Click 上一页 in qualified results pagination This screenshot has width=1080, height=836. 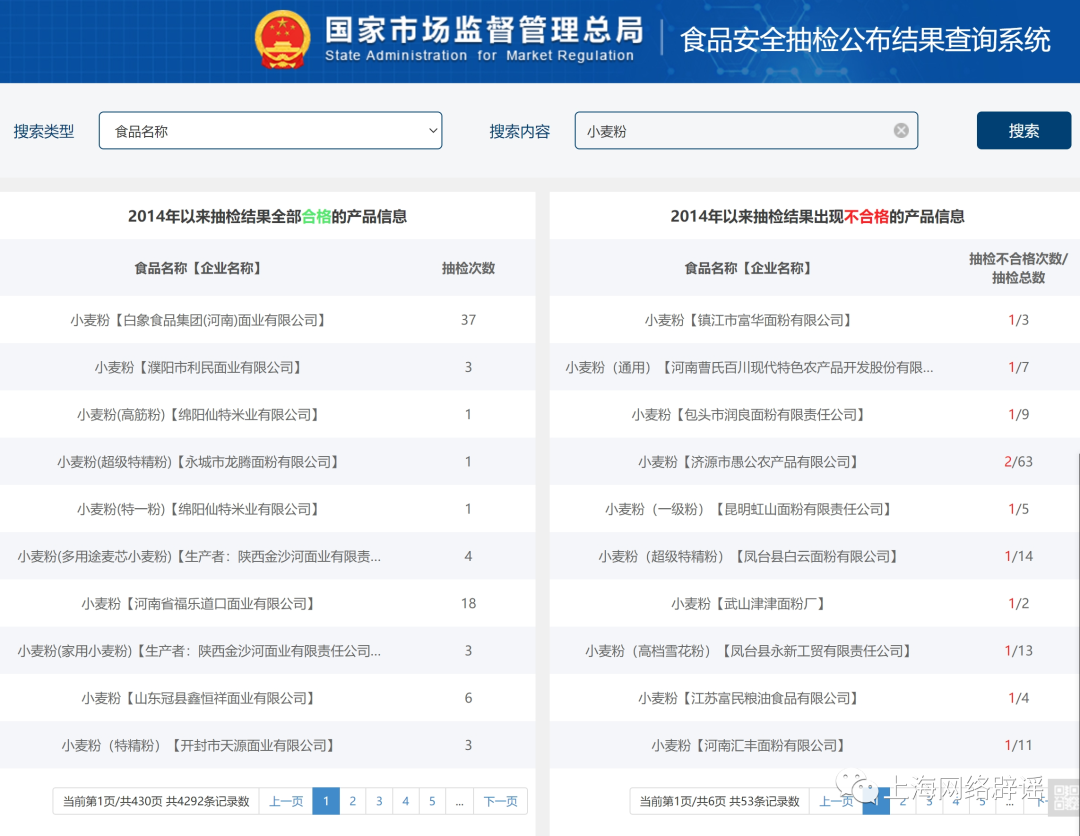[x=286, y=801]
